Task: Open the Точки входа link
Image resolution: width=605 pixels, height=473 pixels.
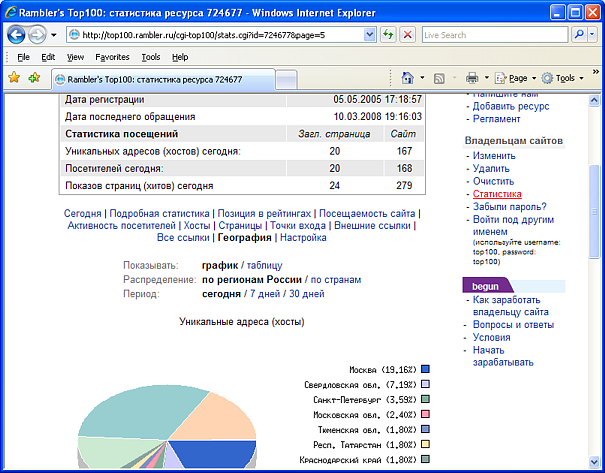Action: pos(298,225)
